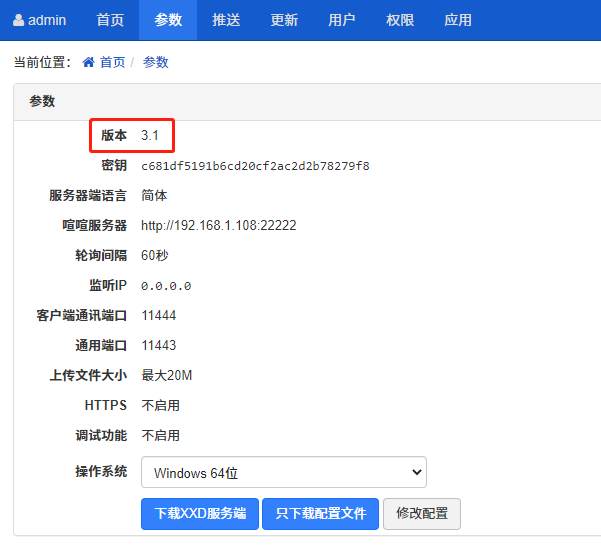Click the home icon in the breadcrumb
The image size is (601, 551).
point(89,62)
